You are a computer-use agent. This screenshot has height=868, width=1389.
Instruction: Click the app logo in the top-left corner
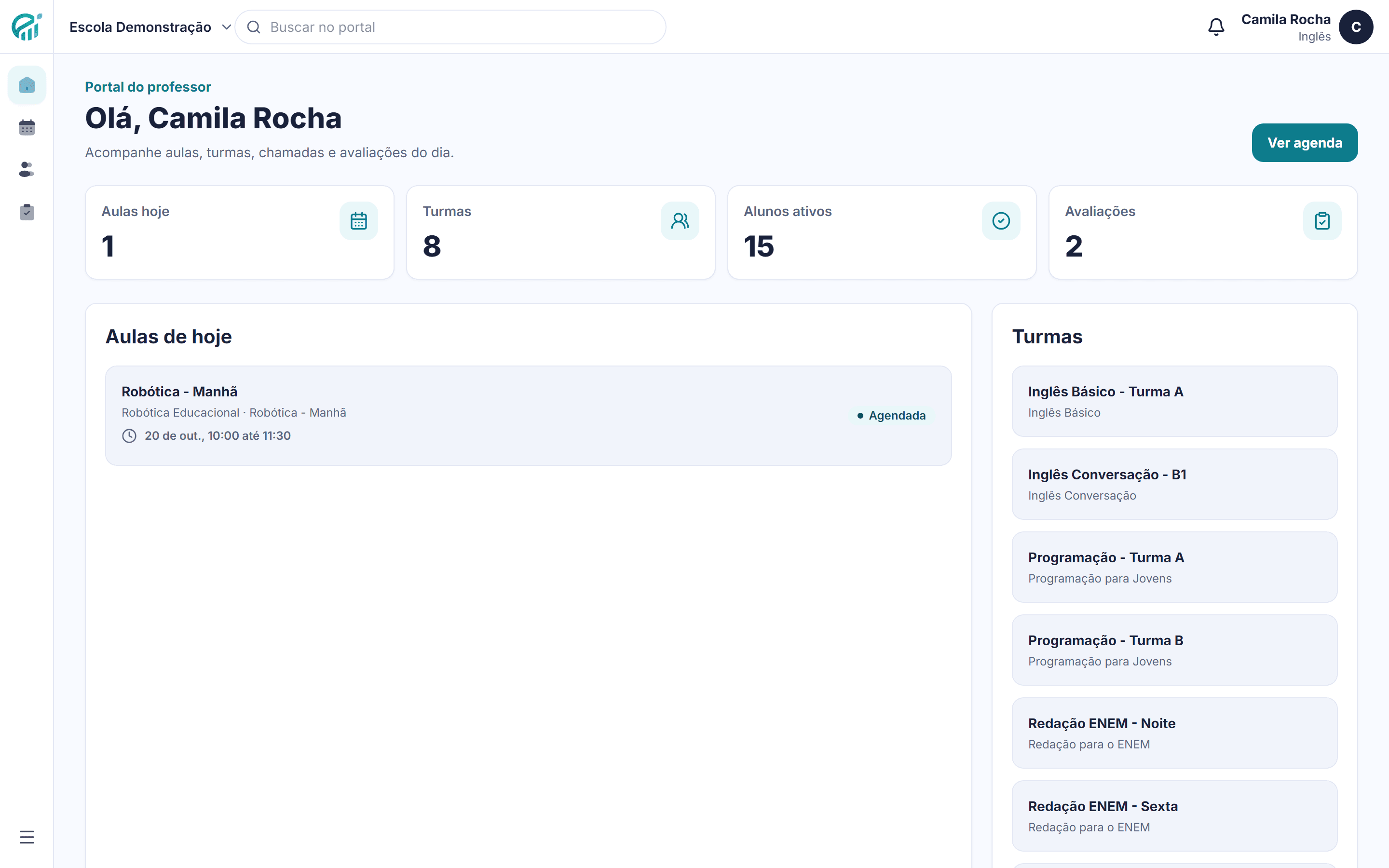click(x=27, y=27)
